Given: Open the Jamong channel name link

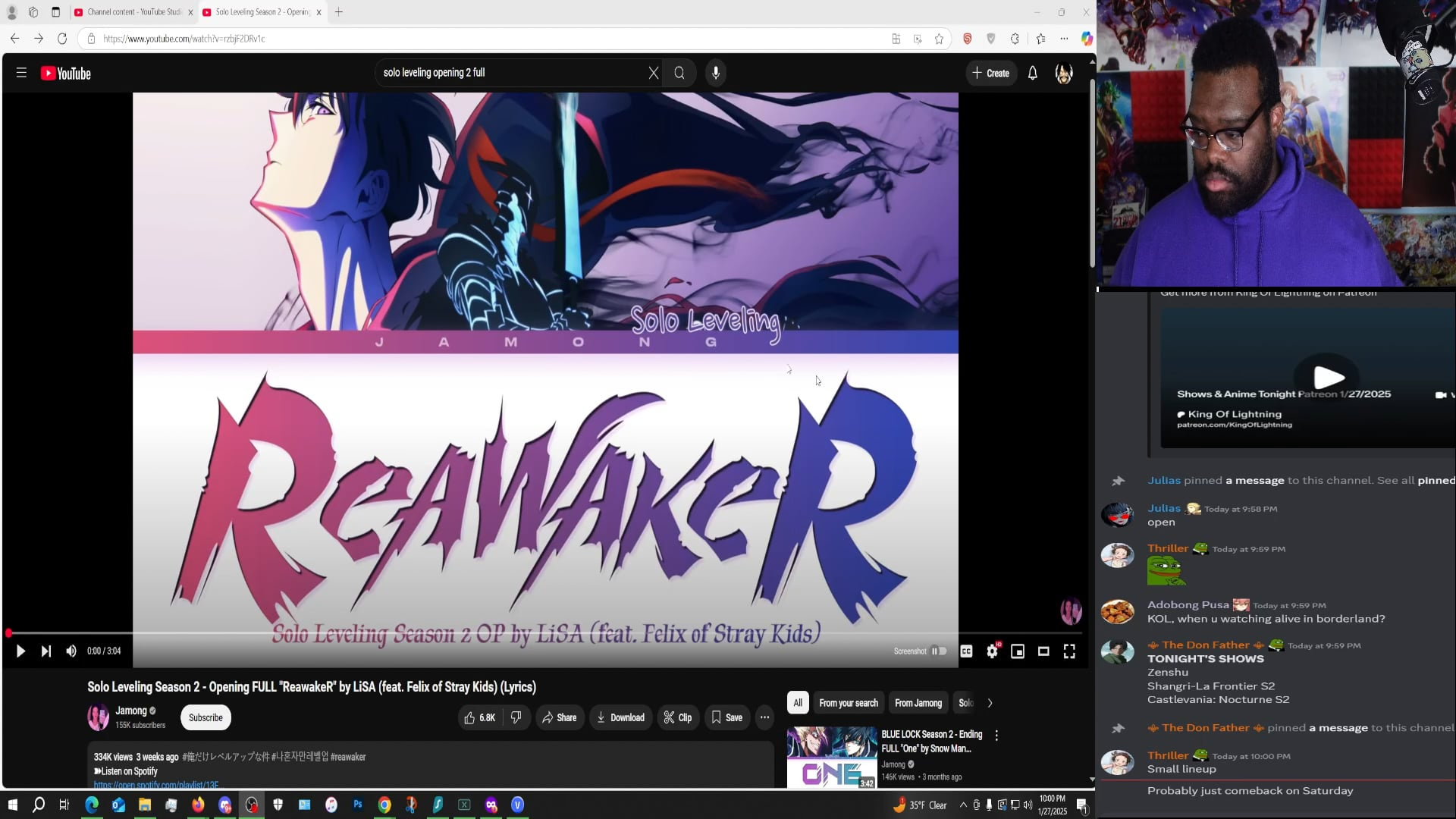Looking at the screenshot, I should pos(131,711).
